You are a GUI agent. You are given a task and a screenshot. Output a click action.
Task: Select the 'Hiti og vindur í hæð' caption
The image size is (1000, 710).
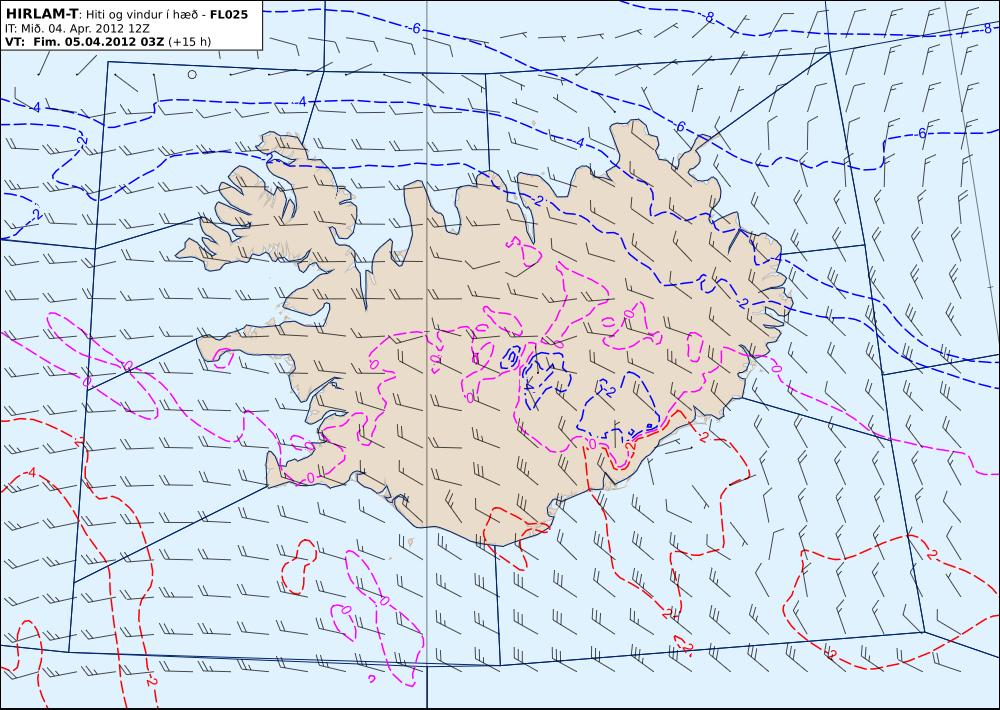pyautogui.click(x=142, y=14)
